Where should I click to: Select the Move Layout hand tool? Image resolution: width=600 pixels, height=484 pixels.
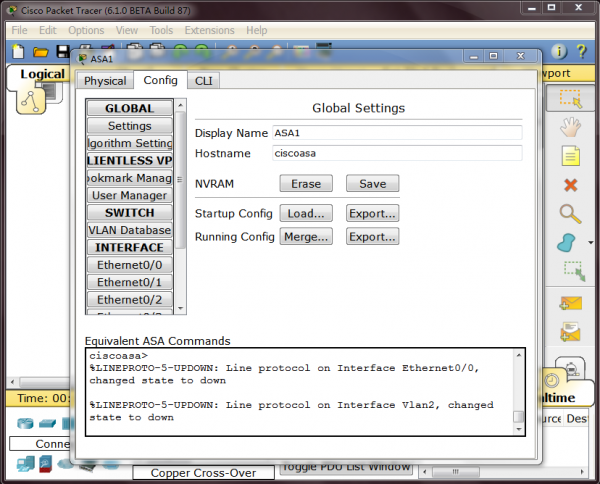click(571, 127)
